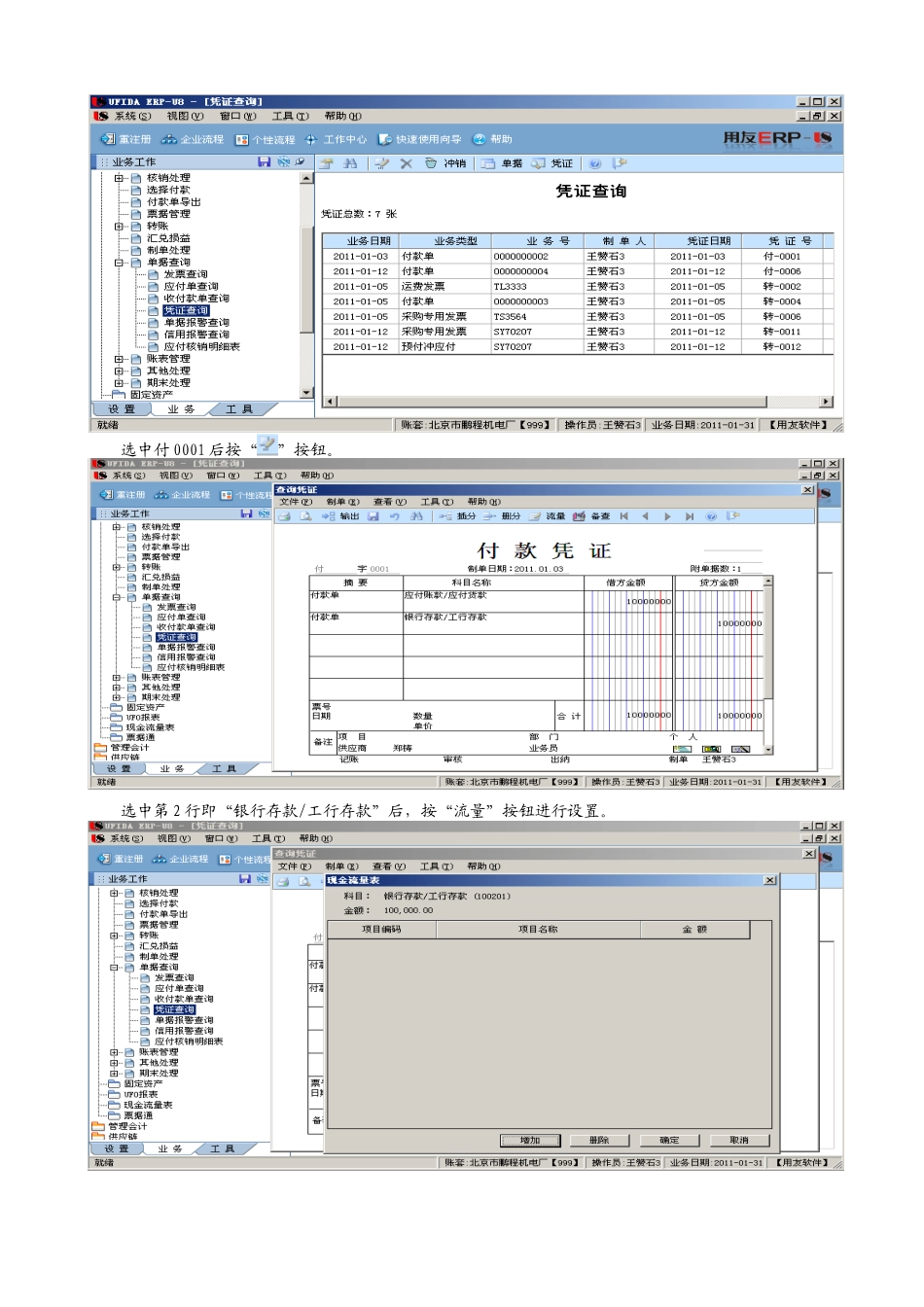The height and width of the screenshot is (1307, 924).
Task: Go to next voucher arrow in 付款凭证 toolbar
Action: point(667,516)
